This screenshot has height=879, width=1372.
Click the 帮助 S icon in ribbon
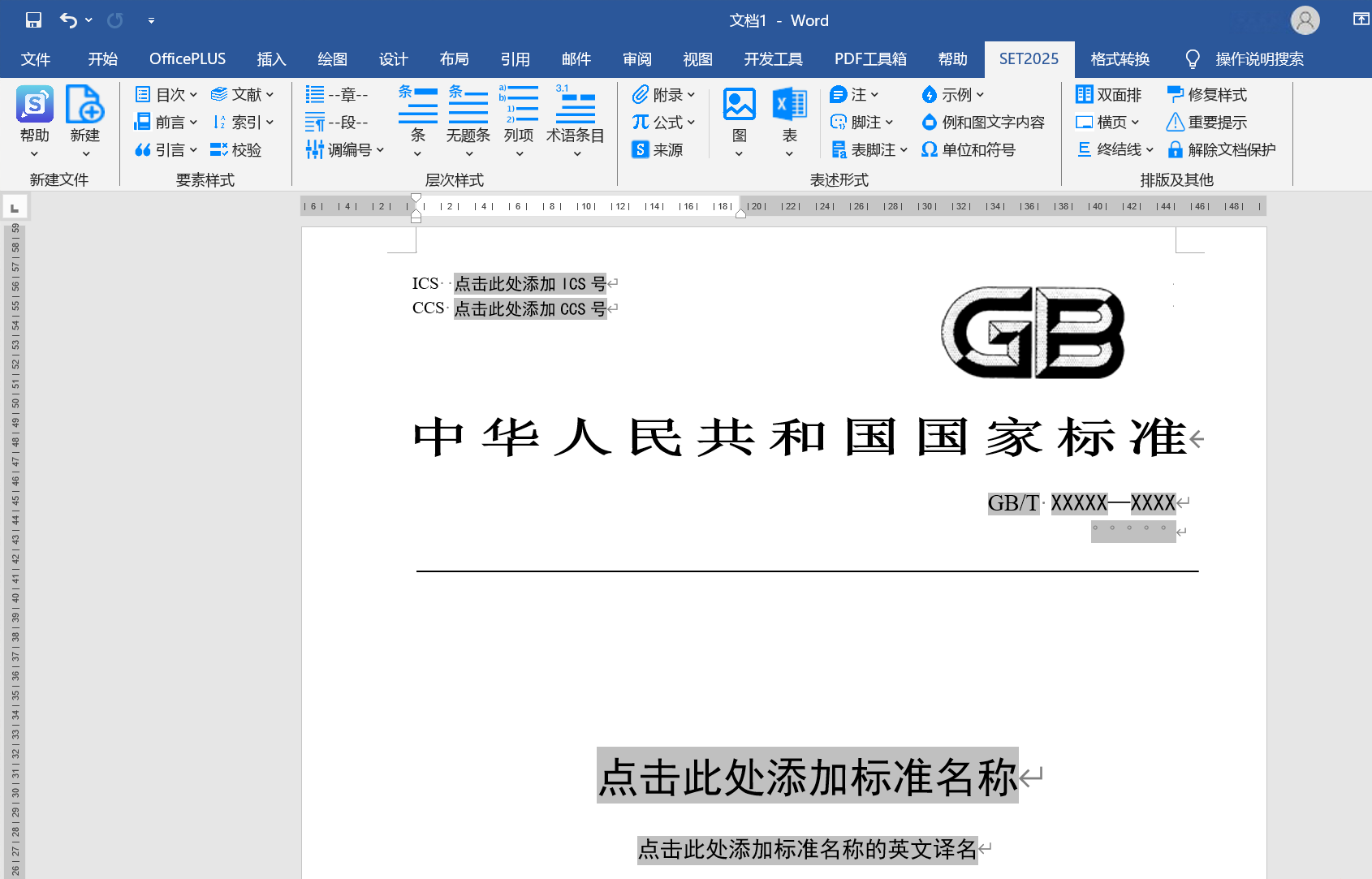pyautogui.click(x=34, y=105)
